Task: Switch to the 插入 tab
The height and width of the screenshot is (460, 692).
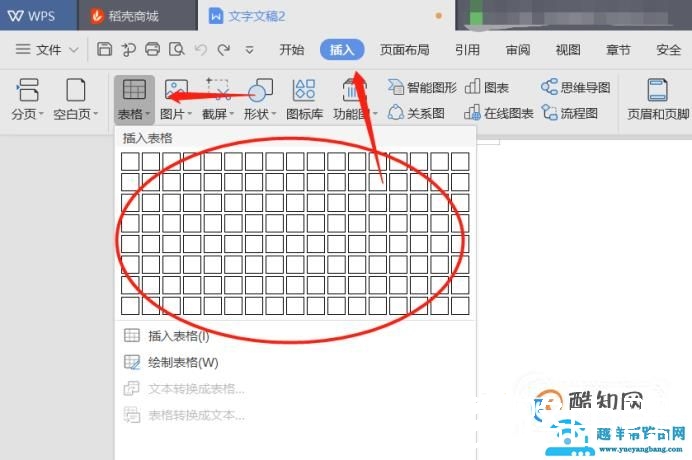Action: click(x=342, y=49)
